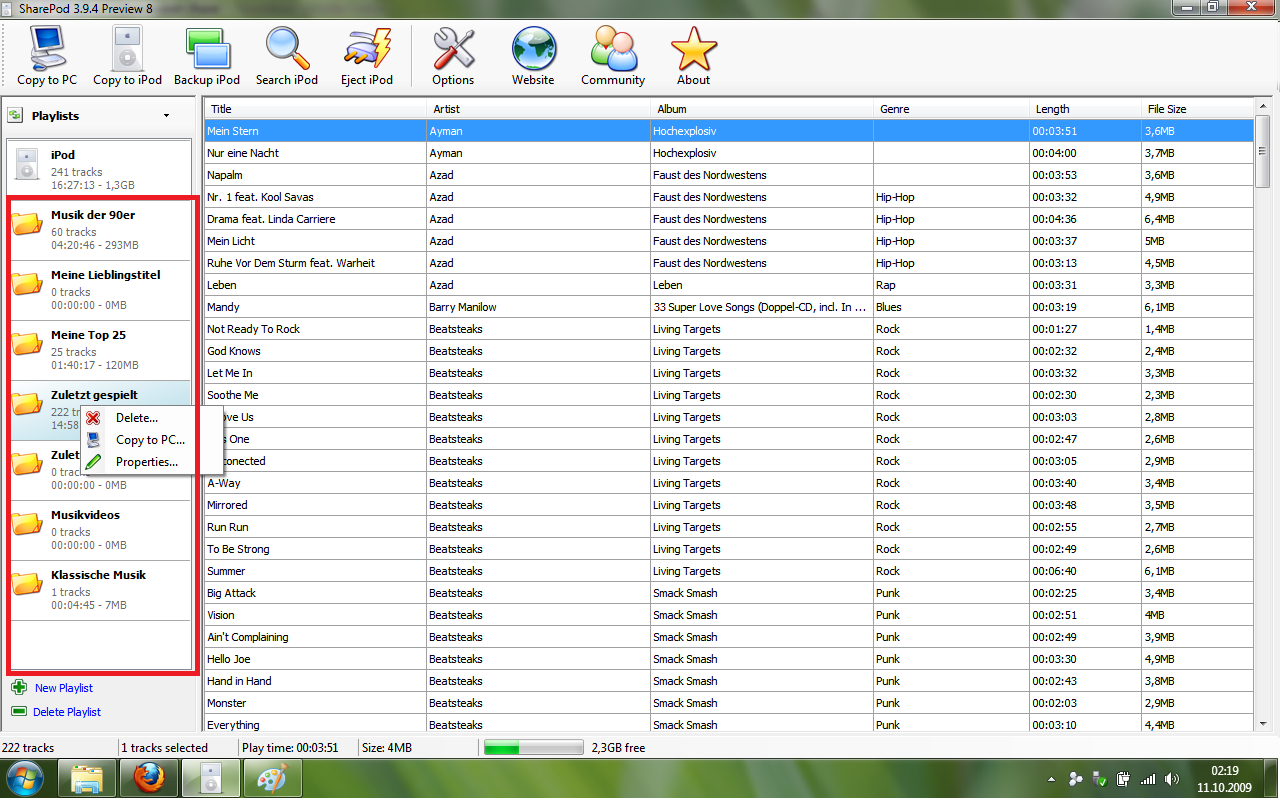Sort by the Length column header
The image size is (1280, 800).
point(1085,109)
